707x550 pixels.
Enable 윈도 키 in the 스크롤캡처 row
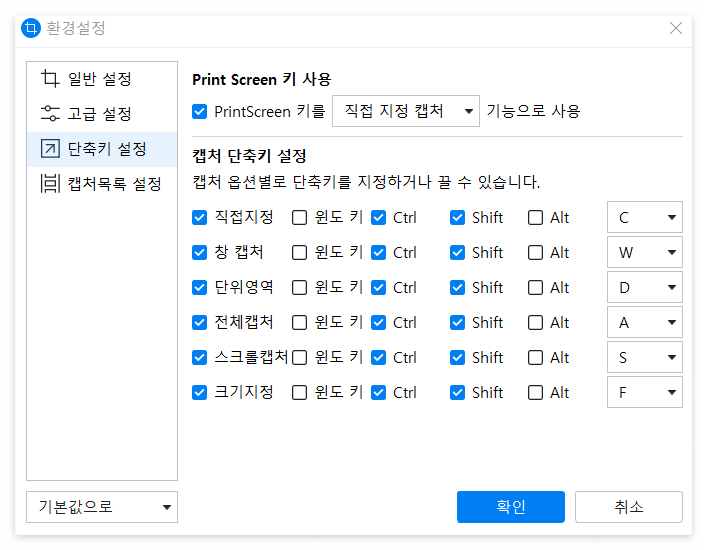299,358
